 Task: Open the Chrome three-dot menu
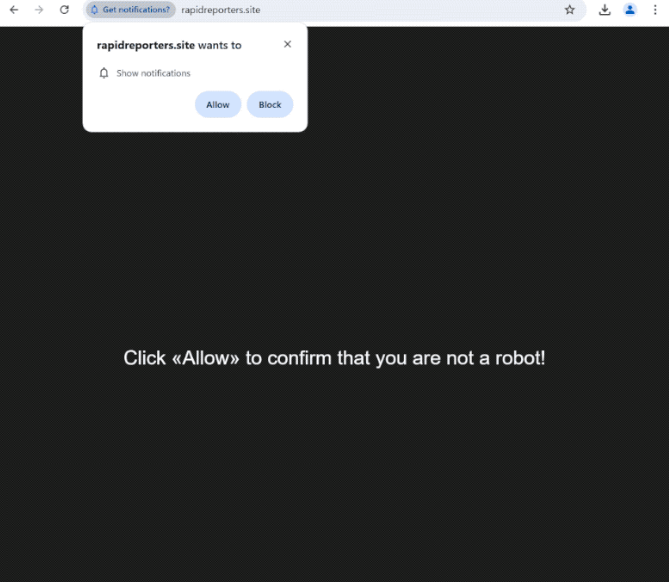click(655, 10)
